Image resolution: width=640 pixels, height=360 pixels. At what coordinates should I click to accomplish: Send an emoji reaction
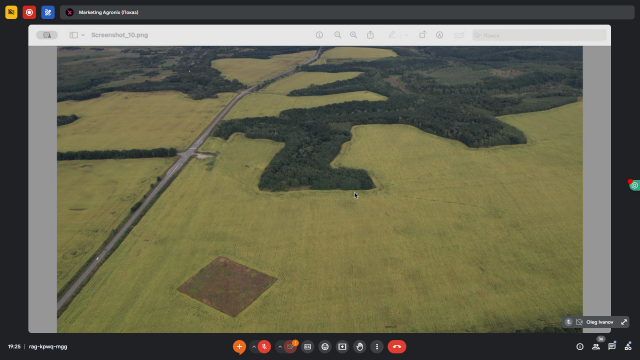click(325, 347)
